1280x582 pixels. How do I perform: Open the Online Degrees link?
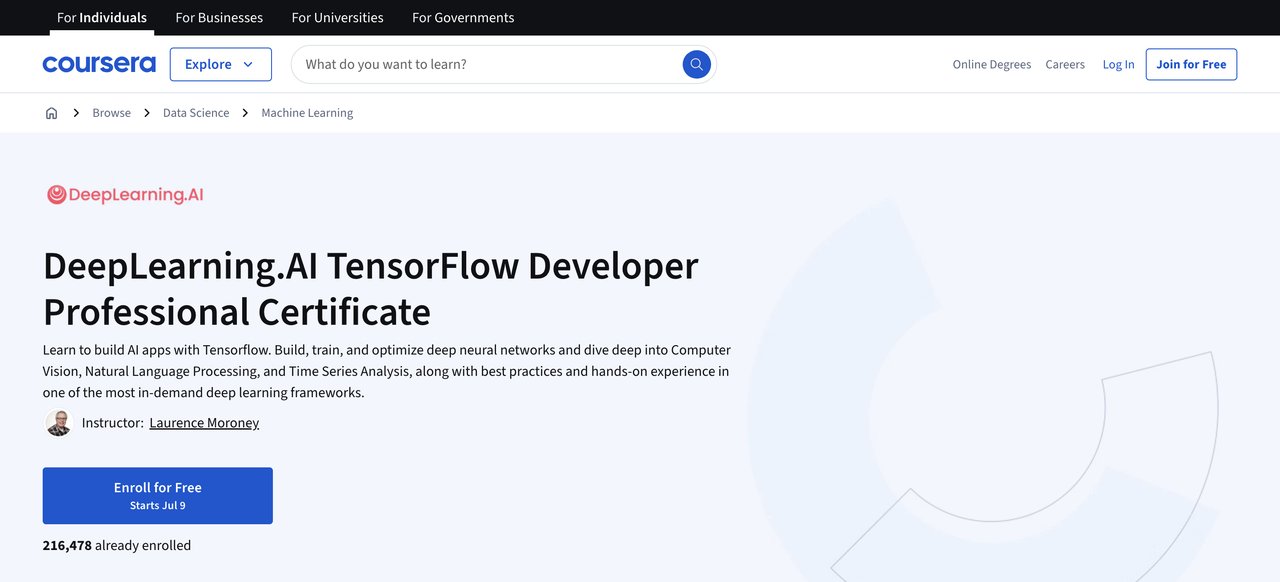tap(991, 64)
